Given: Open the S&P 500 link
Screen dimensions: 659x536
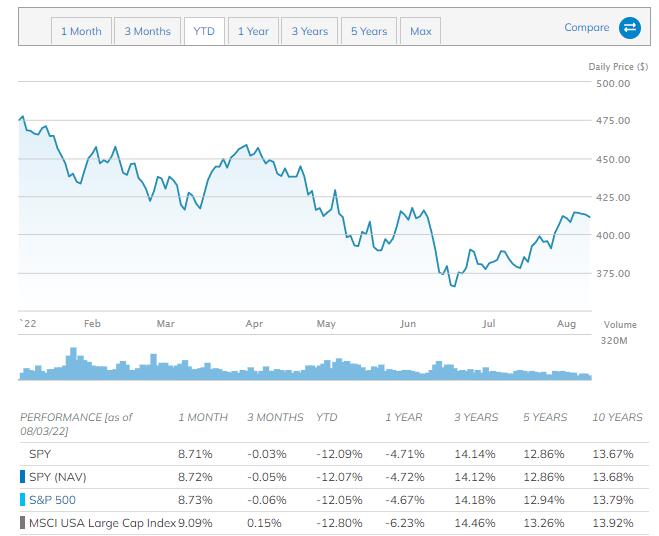Looking at the screenshot, I should pyautogui.click(x=53, y=500).
